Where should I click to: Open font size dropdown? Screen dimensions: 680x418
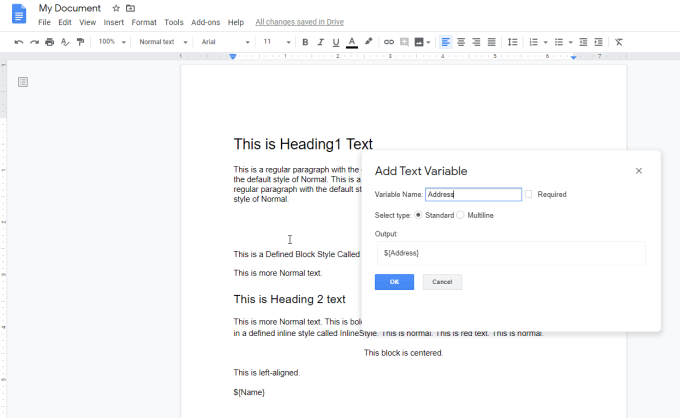(277, 42)
